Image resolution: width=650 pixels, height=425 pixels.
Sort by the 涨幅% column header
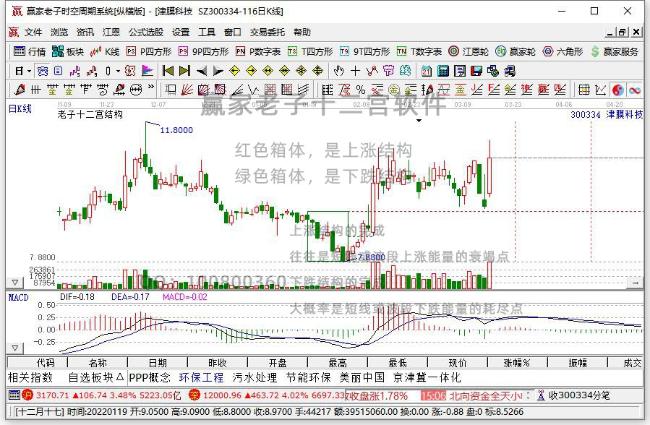pos(517,363)
